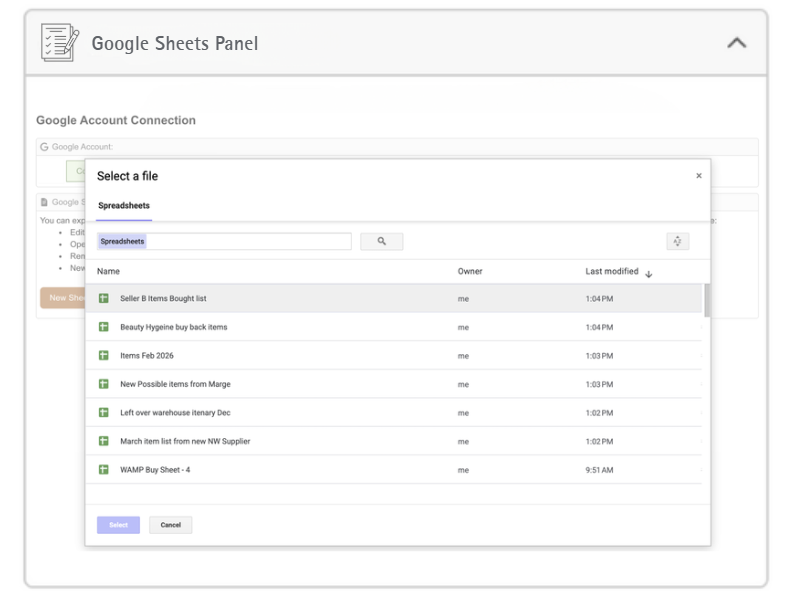Click sheet icon beside New Possible items
Image resolution: width=787 pixels, height=591 pixels.
tap(103, 384)
